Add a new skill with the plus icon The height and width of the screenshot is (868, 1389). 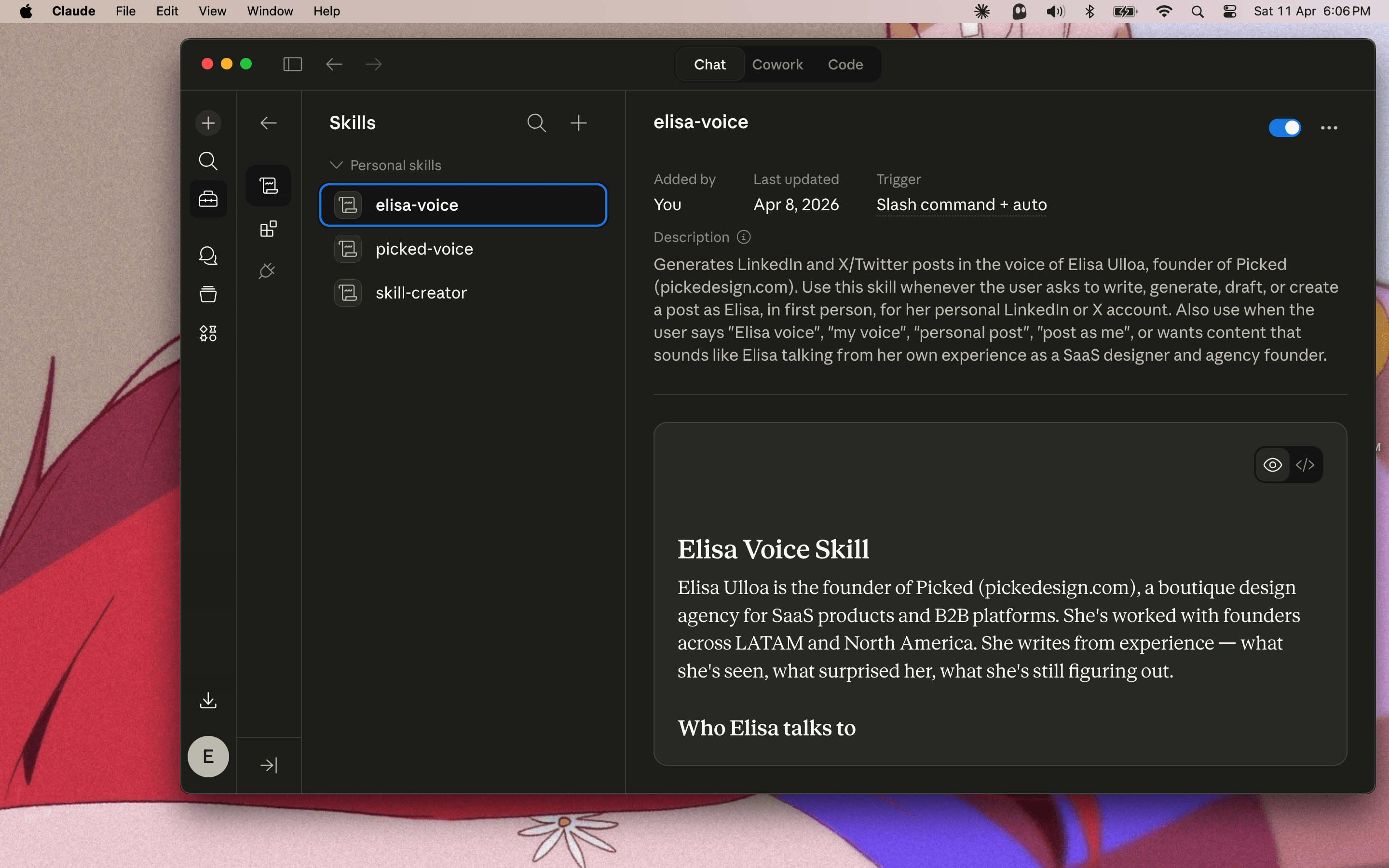coord(578,123)
